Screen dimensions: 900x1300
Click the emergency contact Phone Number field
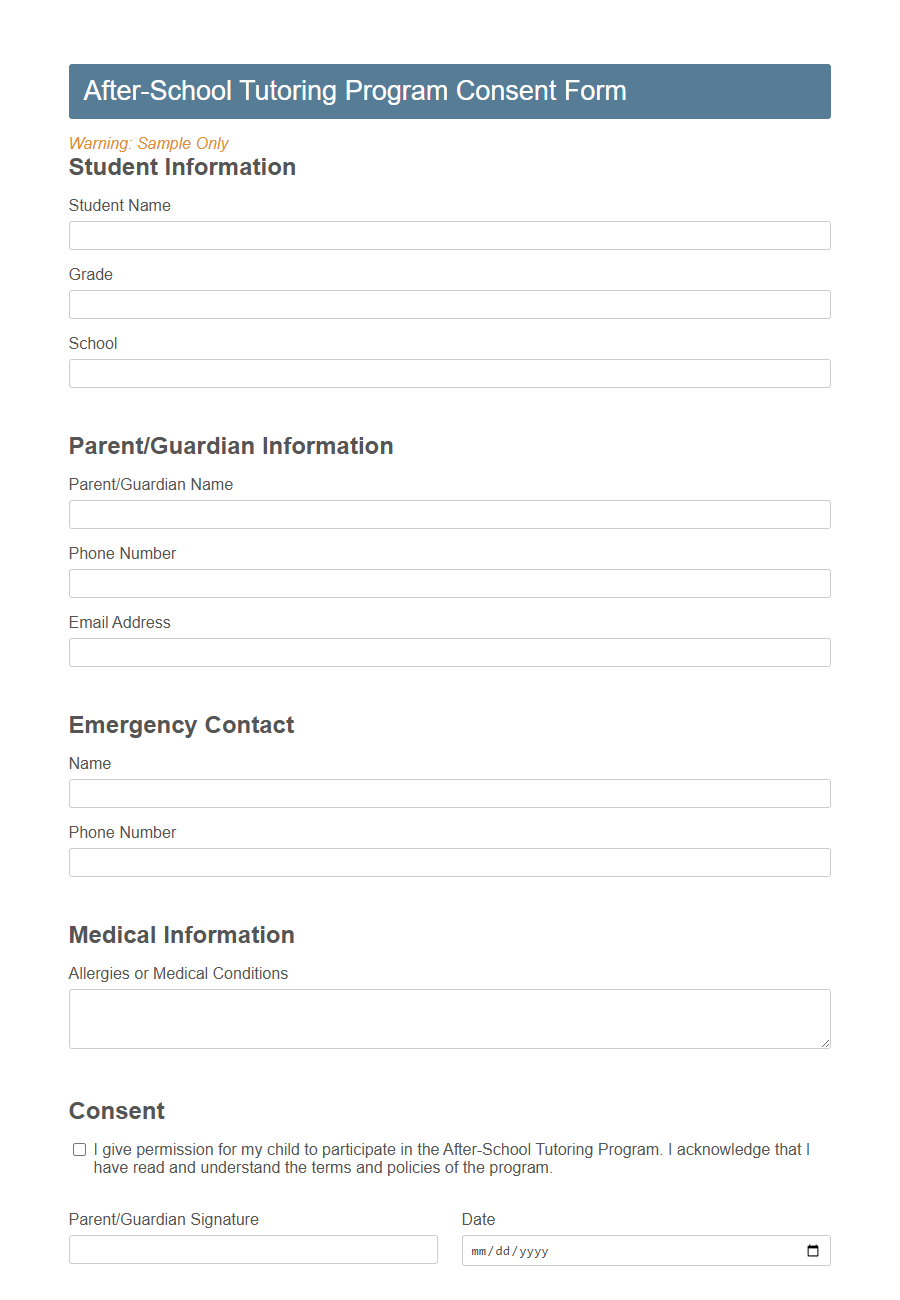tap(448, 862)
